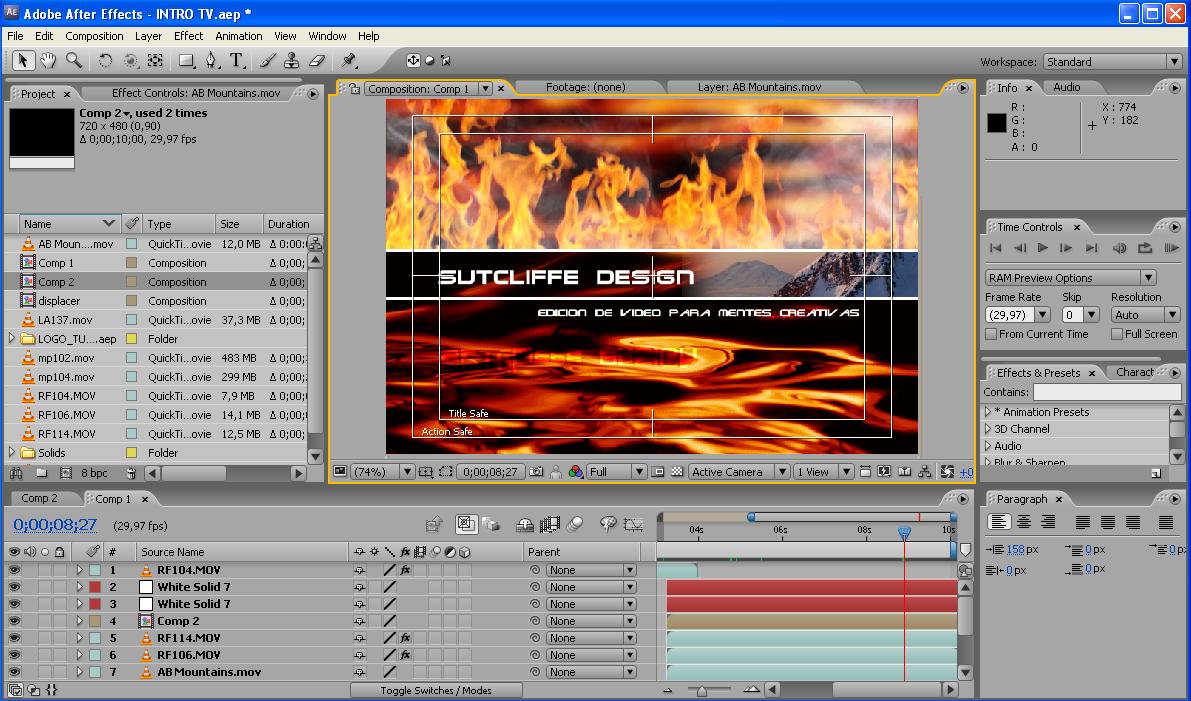Select the Clone Stamp tool
Image resolution: width=1191 pixels, height=701 pixels.
pyautogui.click(x=292, y=61)
